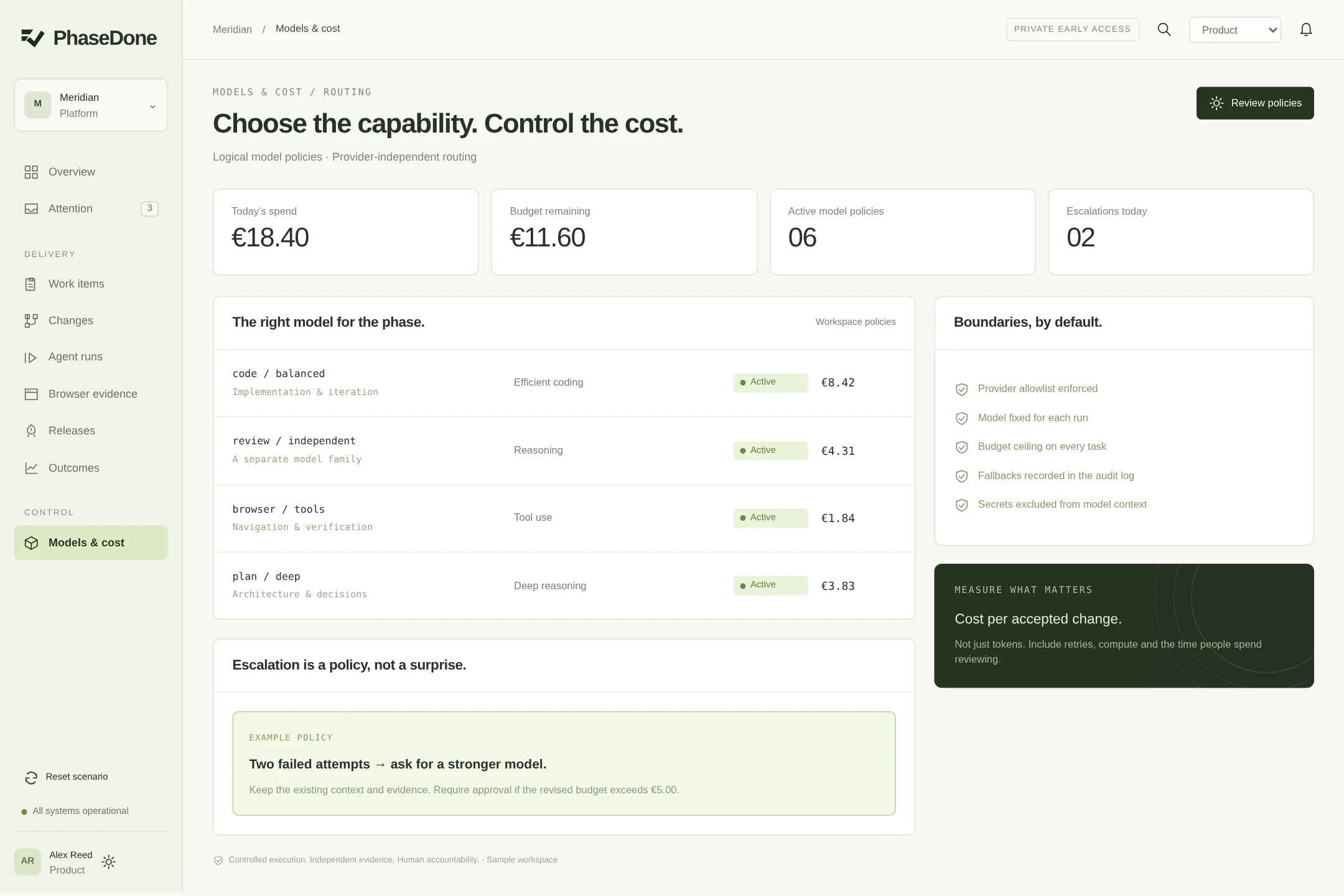The height and width of the screenshot is (896, 1344).
Task: Click the Today's spend €18.40 card
Action: tap(345, 232)
